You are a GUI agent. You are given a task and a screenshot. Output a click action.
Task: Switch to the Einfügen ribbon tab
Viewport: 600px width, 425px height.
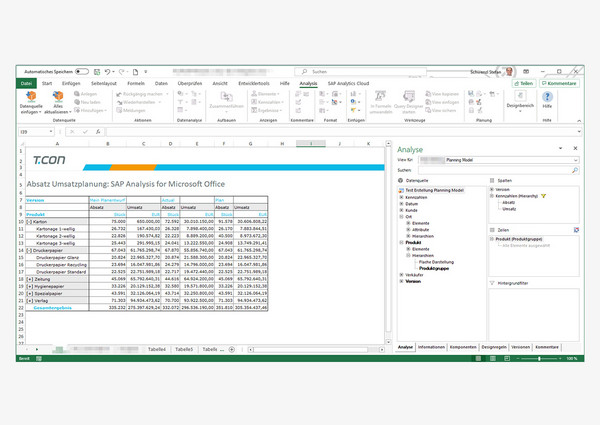point(71,83)
